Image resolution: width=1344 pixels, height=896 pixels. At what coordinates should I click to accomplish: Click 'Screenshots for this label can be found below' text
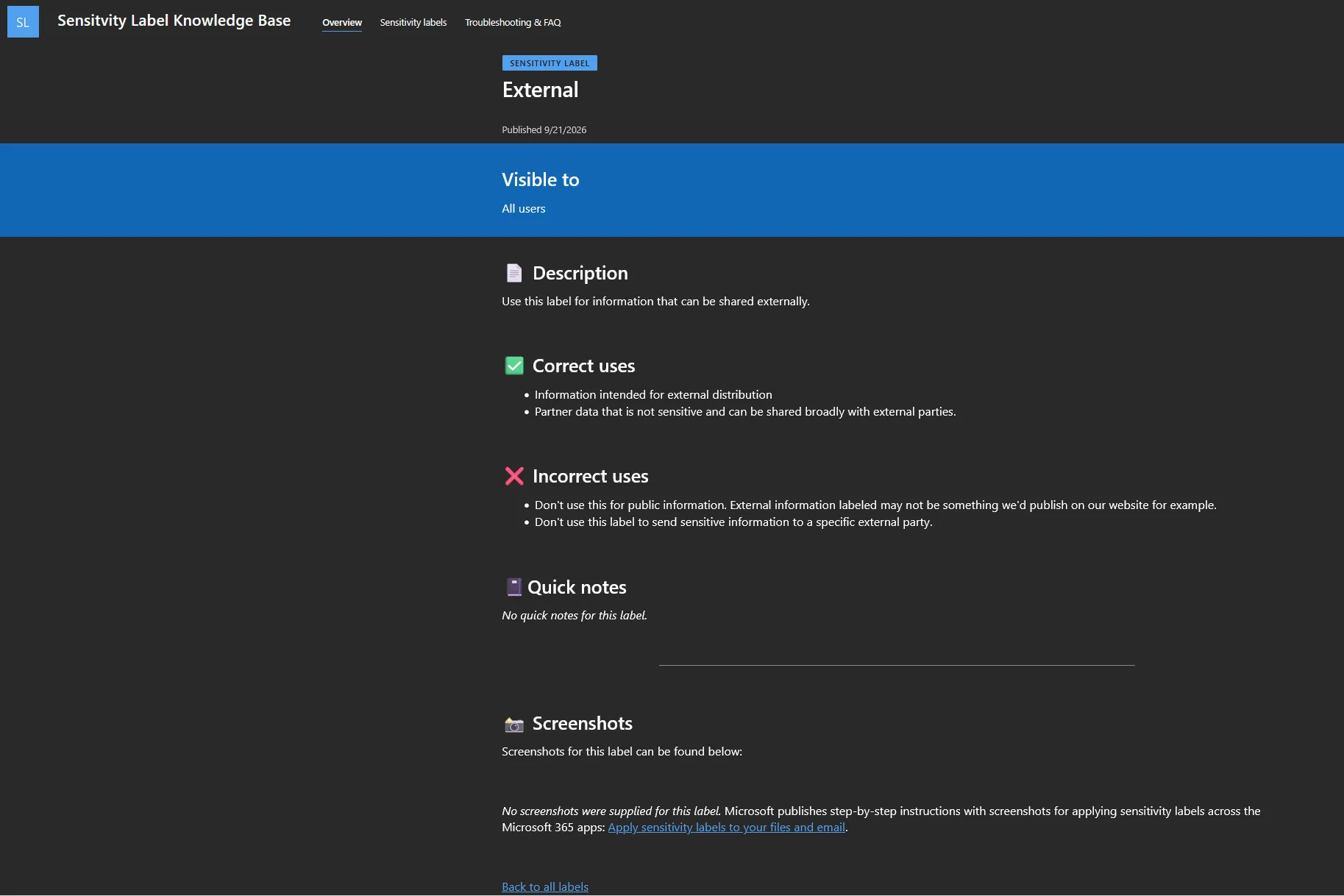(622, 752)
